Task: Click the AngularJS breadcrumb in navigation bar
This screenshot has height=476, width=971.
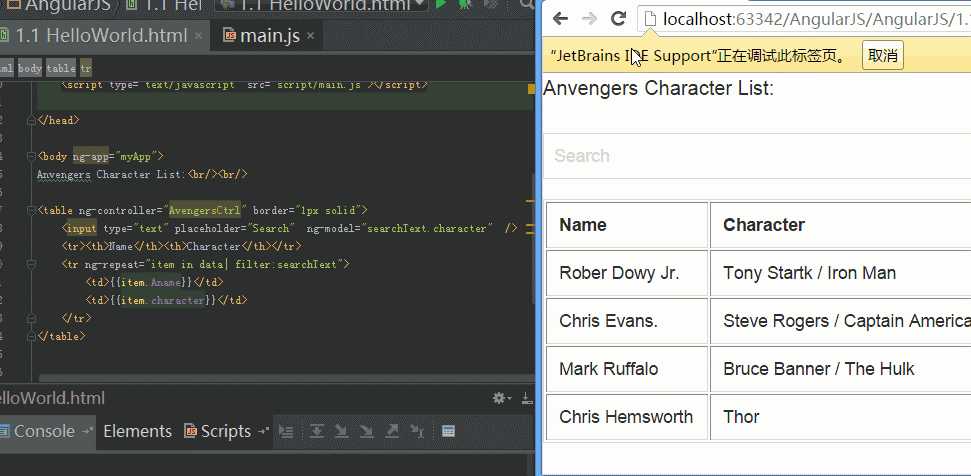Action: coord(58,5)
